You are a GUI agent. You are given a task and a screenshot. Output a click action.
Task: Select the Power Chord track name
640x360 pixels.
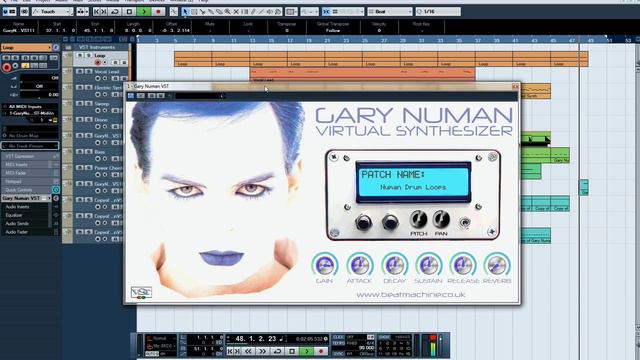108,168
